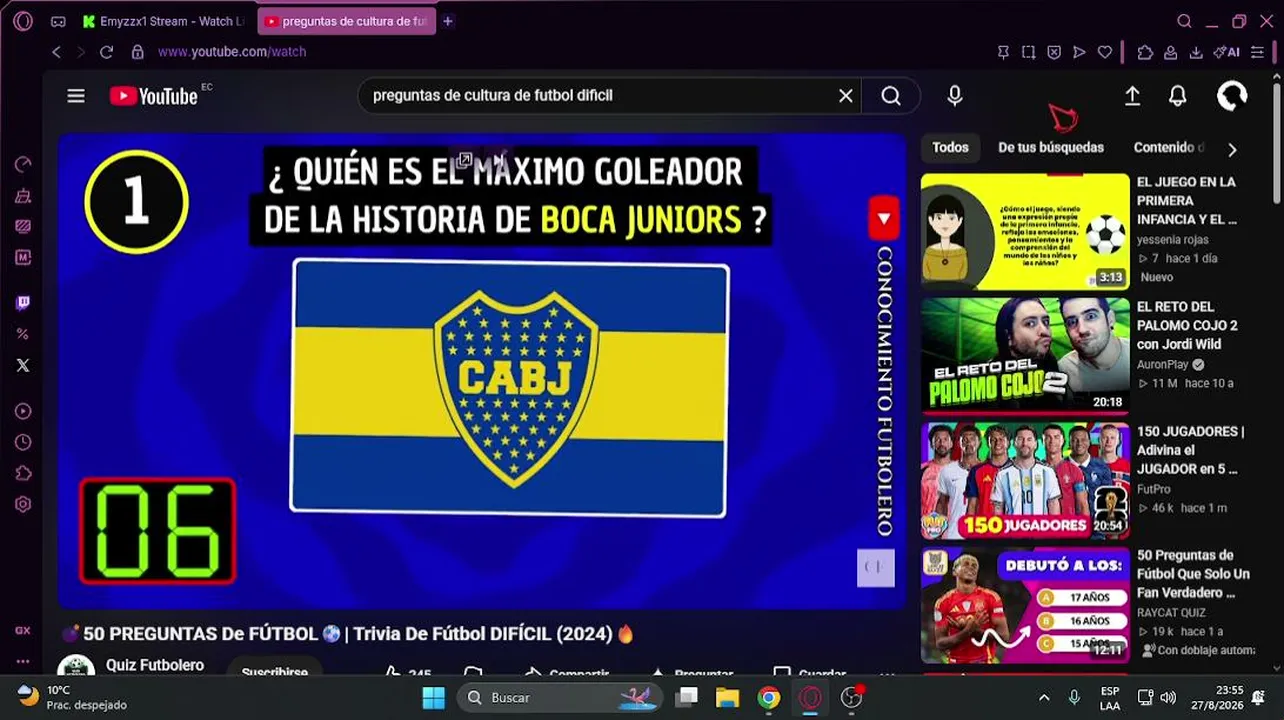The width and height of the screenshot is (1284, 720).
Task: Go back to the previous page
Action: click(56, 52)
